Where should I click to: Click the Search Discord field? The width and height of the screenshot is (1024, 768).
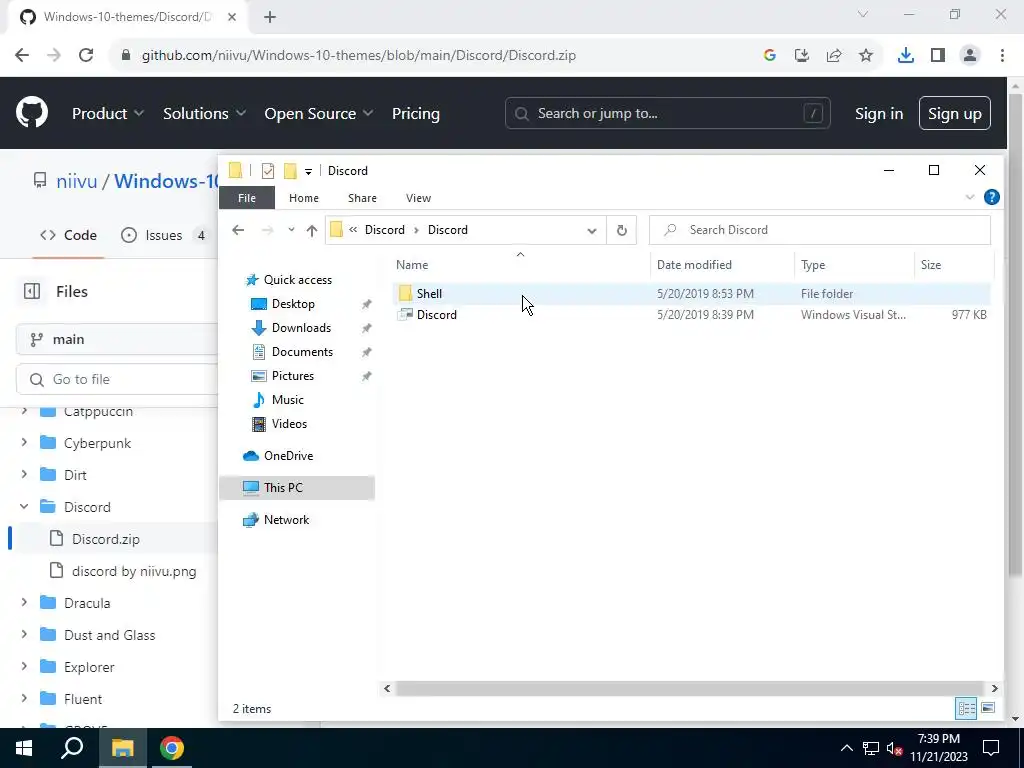(820, 230)
